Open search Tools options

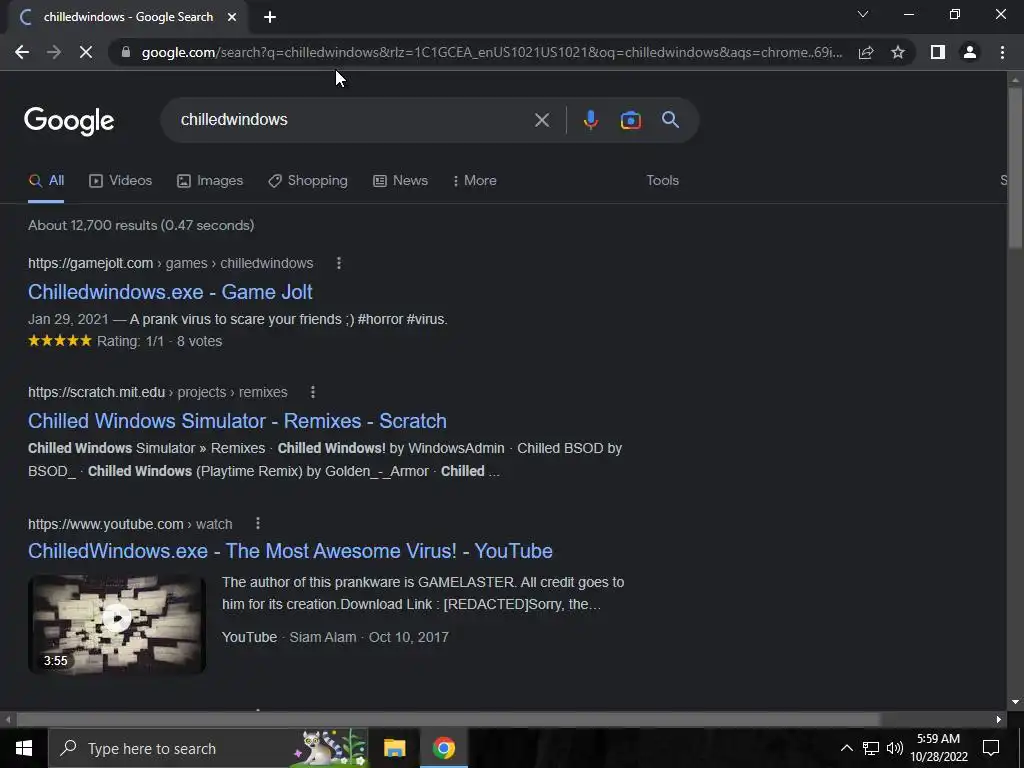tap(662, 181)
